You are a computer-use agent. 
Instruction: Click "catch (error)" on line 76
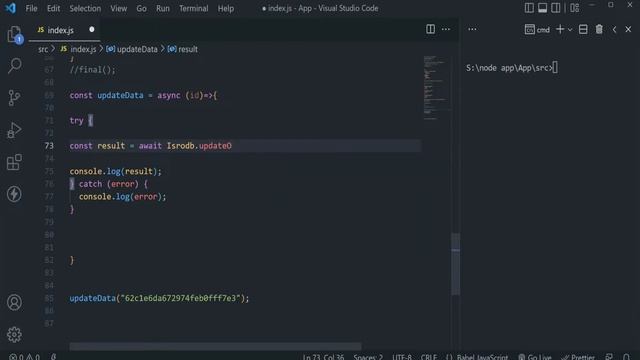pos(108,184)
